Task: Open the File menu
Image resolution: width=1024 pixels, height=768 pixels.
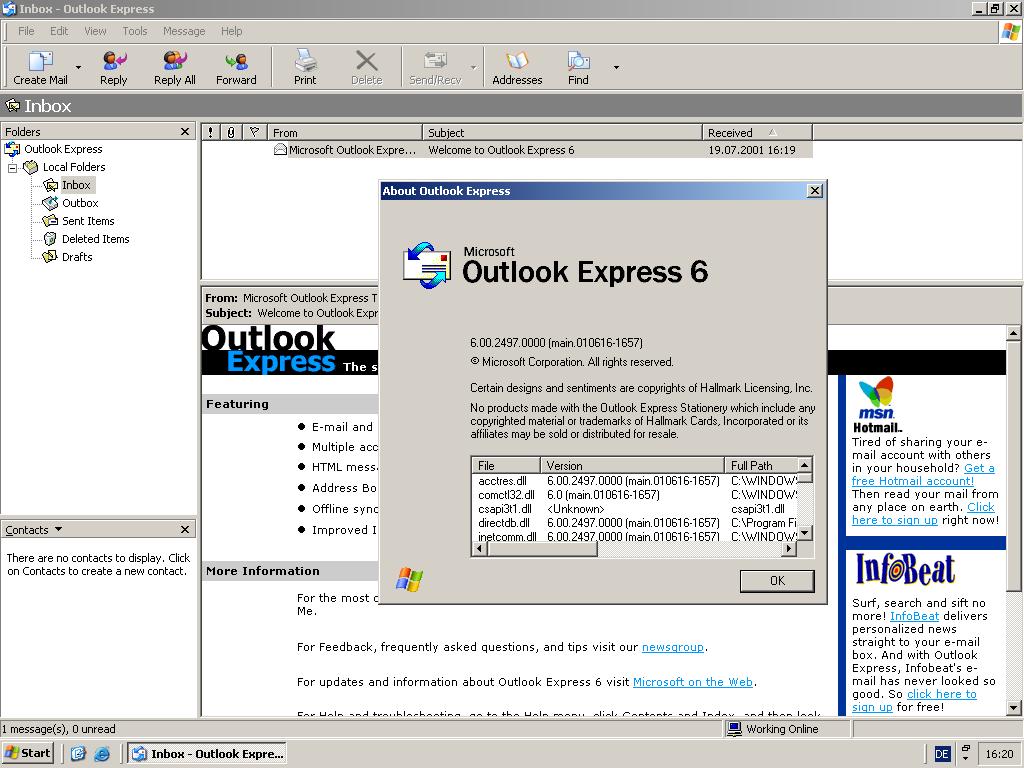Action: coord(26,31)
